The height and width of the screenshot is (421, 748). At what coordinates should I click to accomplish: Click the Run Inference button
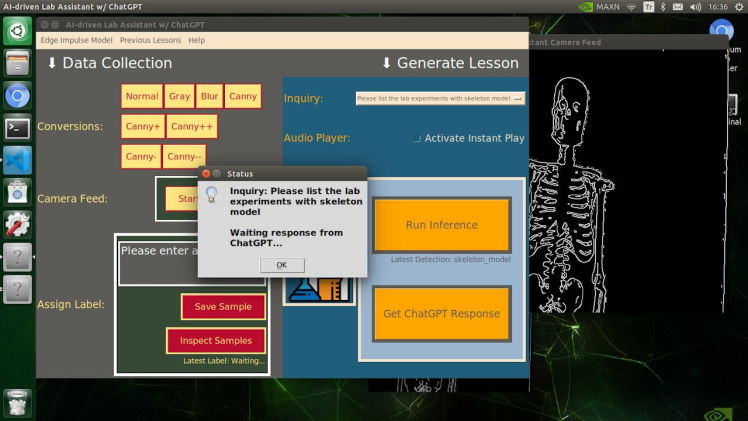click(x=442, y=225)
